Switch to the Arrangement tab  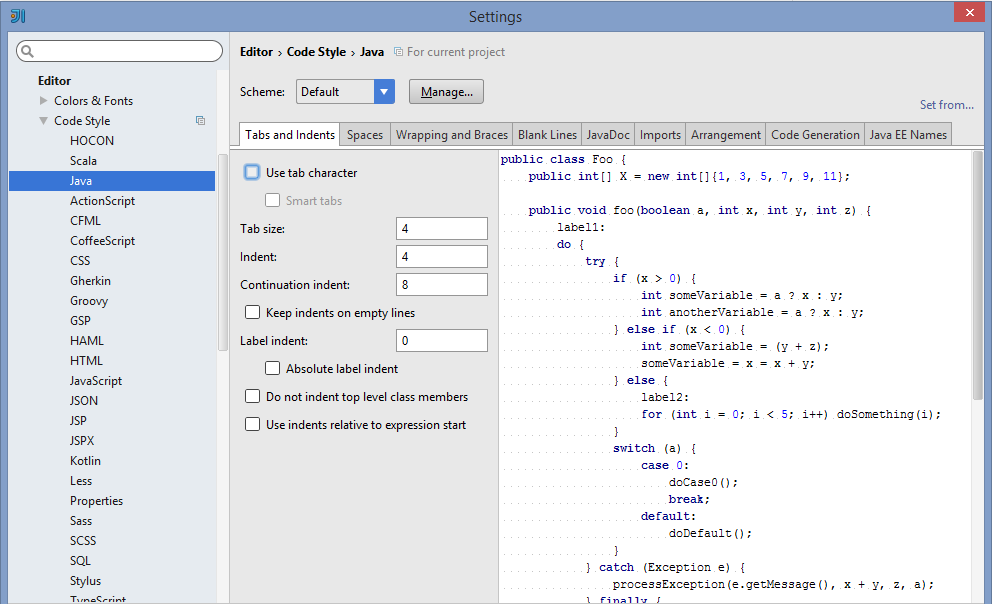726,135
